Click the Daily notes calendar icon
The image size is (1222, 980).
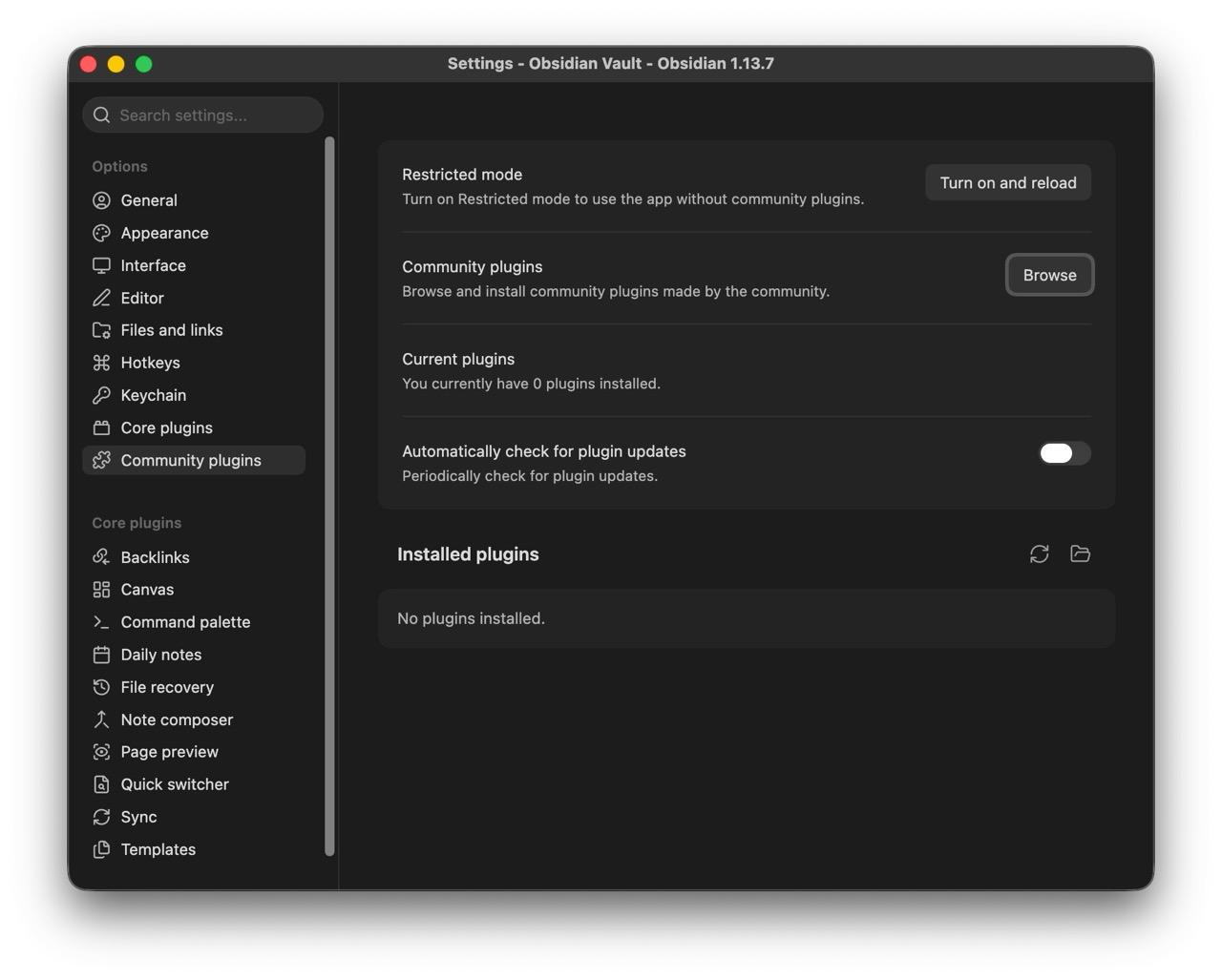(101, 655)
